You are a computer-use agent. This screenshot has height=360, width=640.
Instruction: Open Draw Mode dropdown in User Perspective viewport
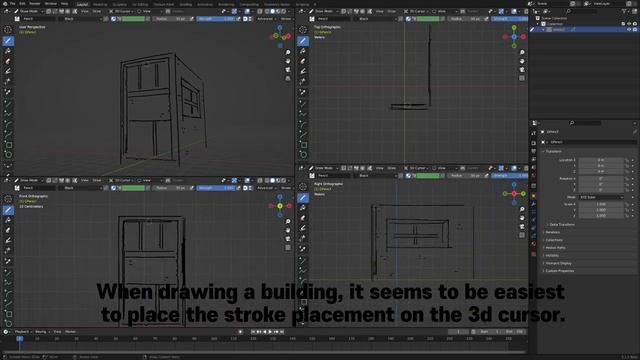[29, 11]
